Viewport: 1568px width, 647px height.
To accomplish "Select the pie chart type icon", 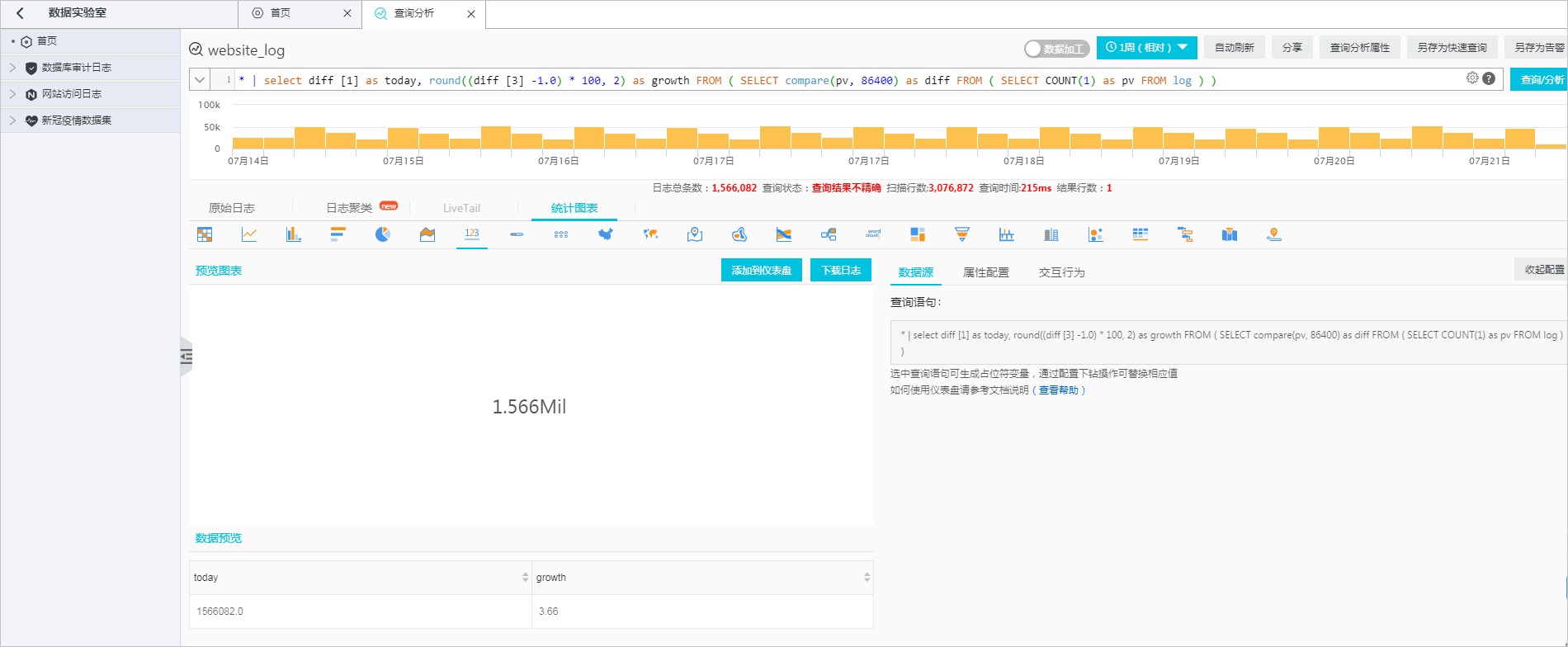I will (x=383, y=234).
